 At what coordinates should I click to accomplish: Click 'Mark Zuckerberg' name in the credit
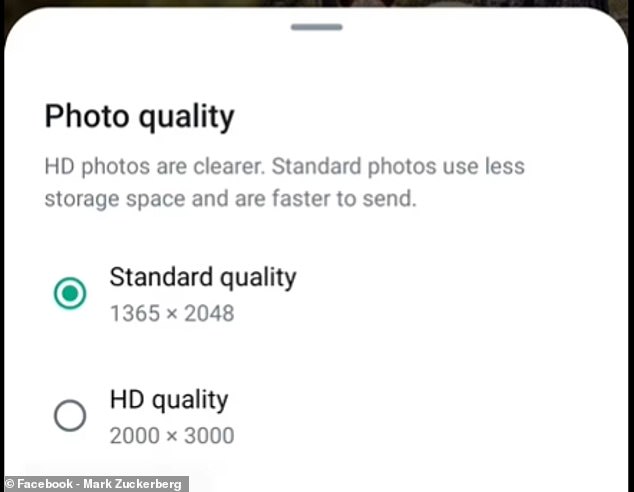[x=132, y=484]
